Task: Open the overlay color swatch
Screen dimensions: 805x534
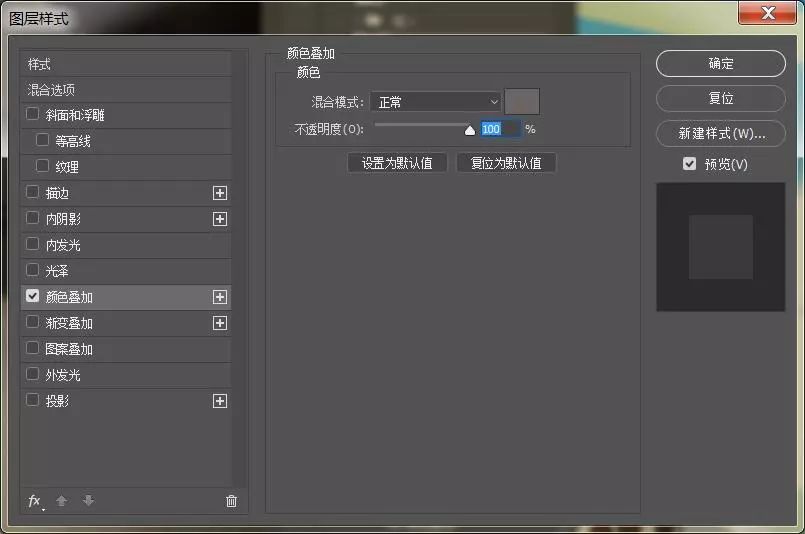Action: pos(522,102)
